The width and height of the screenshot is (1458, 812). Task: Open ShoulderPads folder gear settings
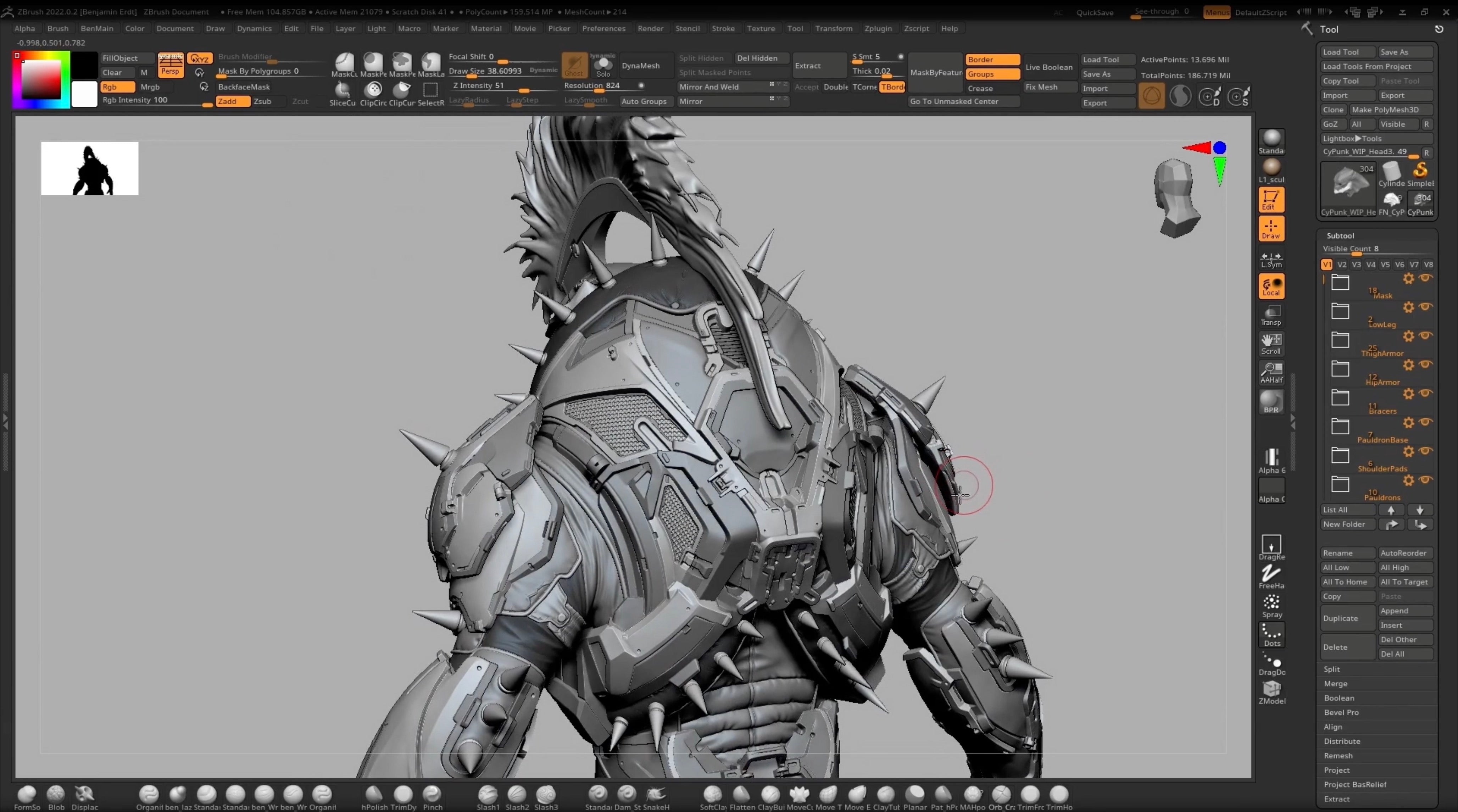tap(1408, 451)
